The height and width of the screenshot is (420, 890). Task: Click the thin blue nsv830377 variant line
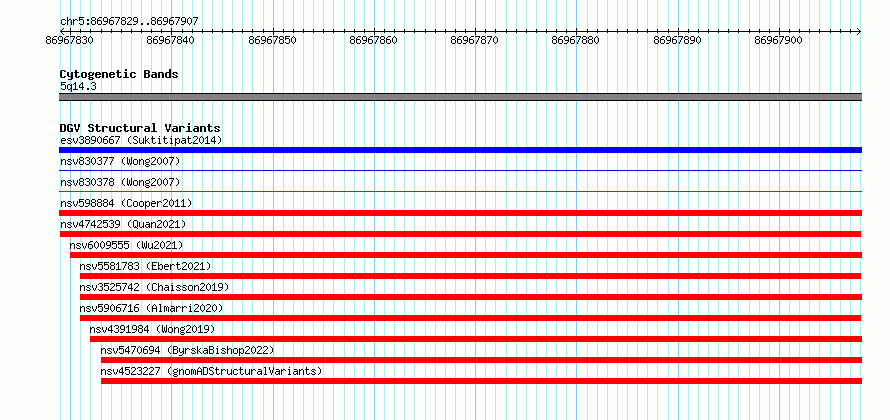point(460,170)
